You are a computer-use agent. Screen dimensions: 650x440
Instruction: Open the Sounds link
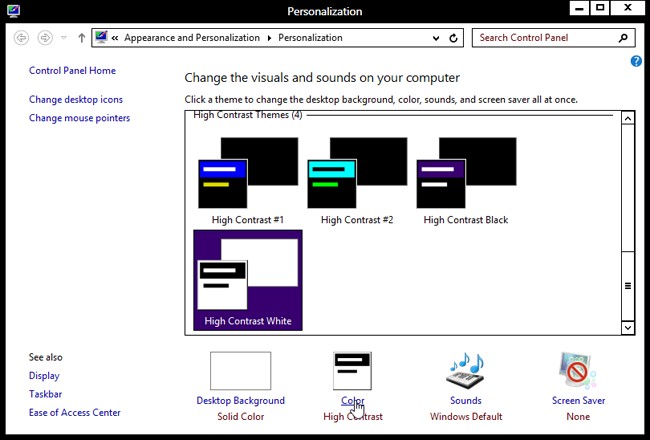pyautogui.click(x=466, y=401)
